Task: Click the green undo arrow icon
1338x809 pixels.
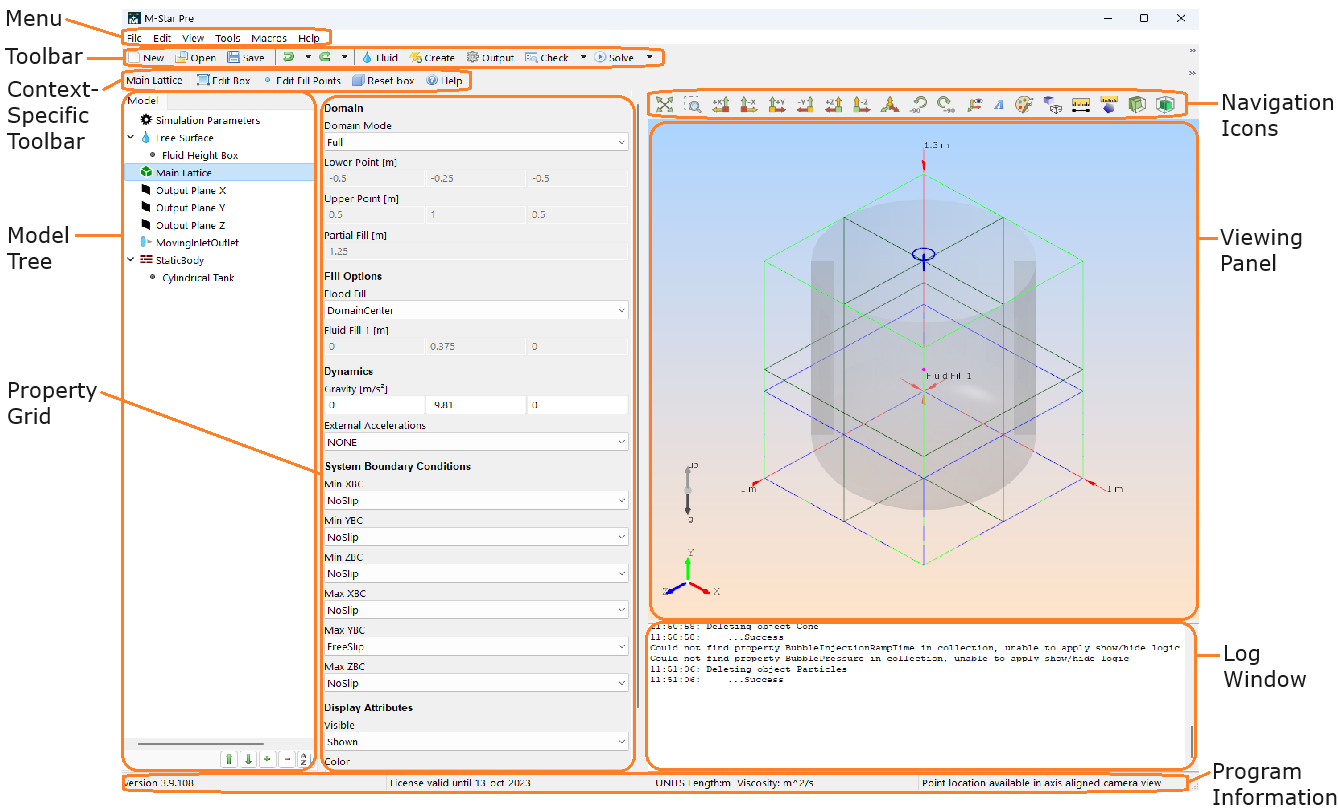Action: 288,58
